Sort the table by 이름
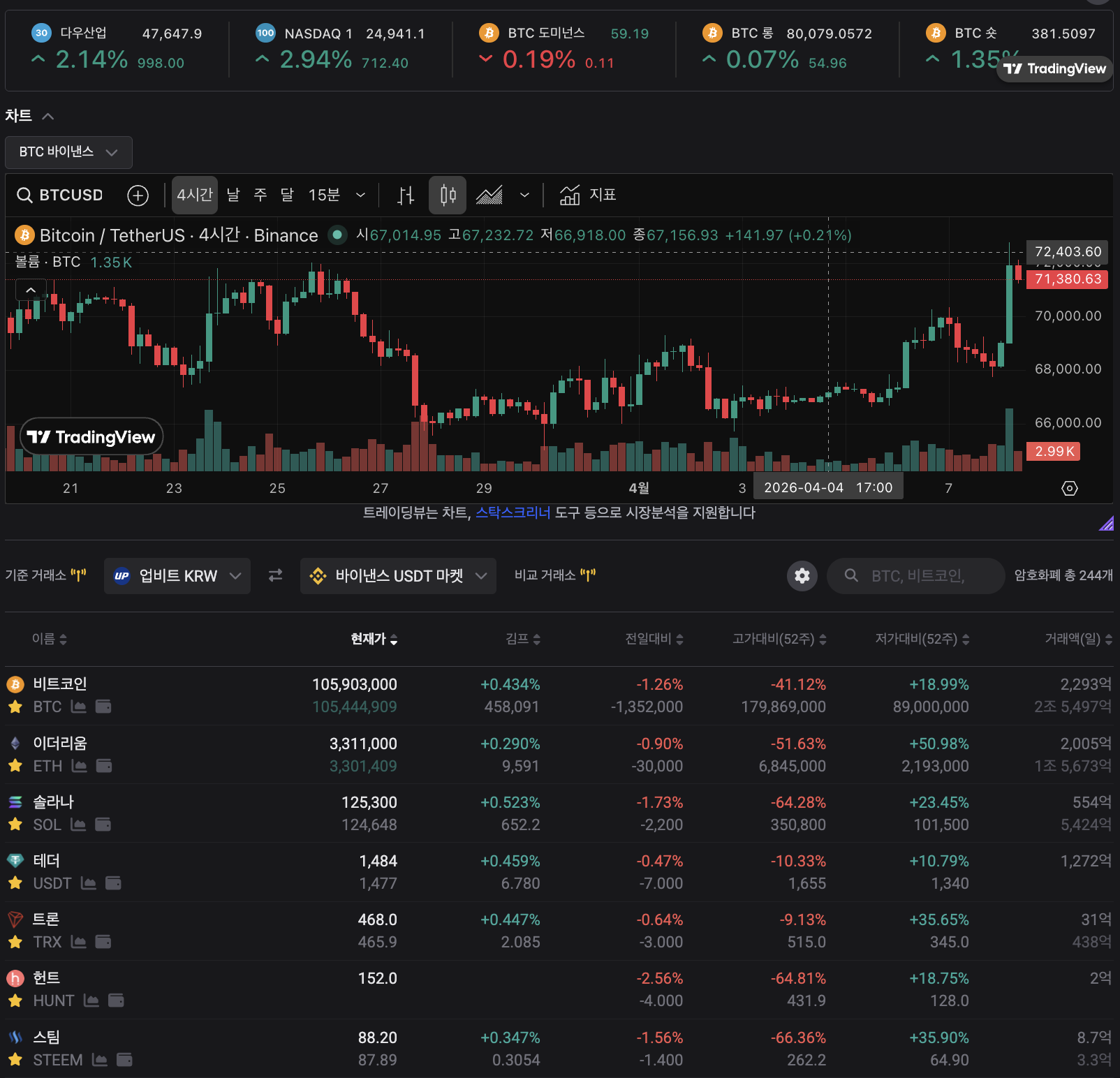The width and height of the screenshot is (1120, 1078). 50,639
